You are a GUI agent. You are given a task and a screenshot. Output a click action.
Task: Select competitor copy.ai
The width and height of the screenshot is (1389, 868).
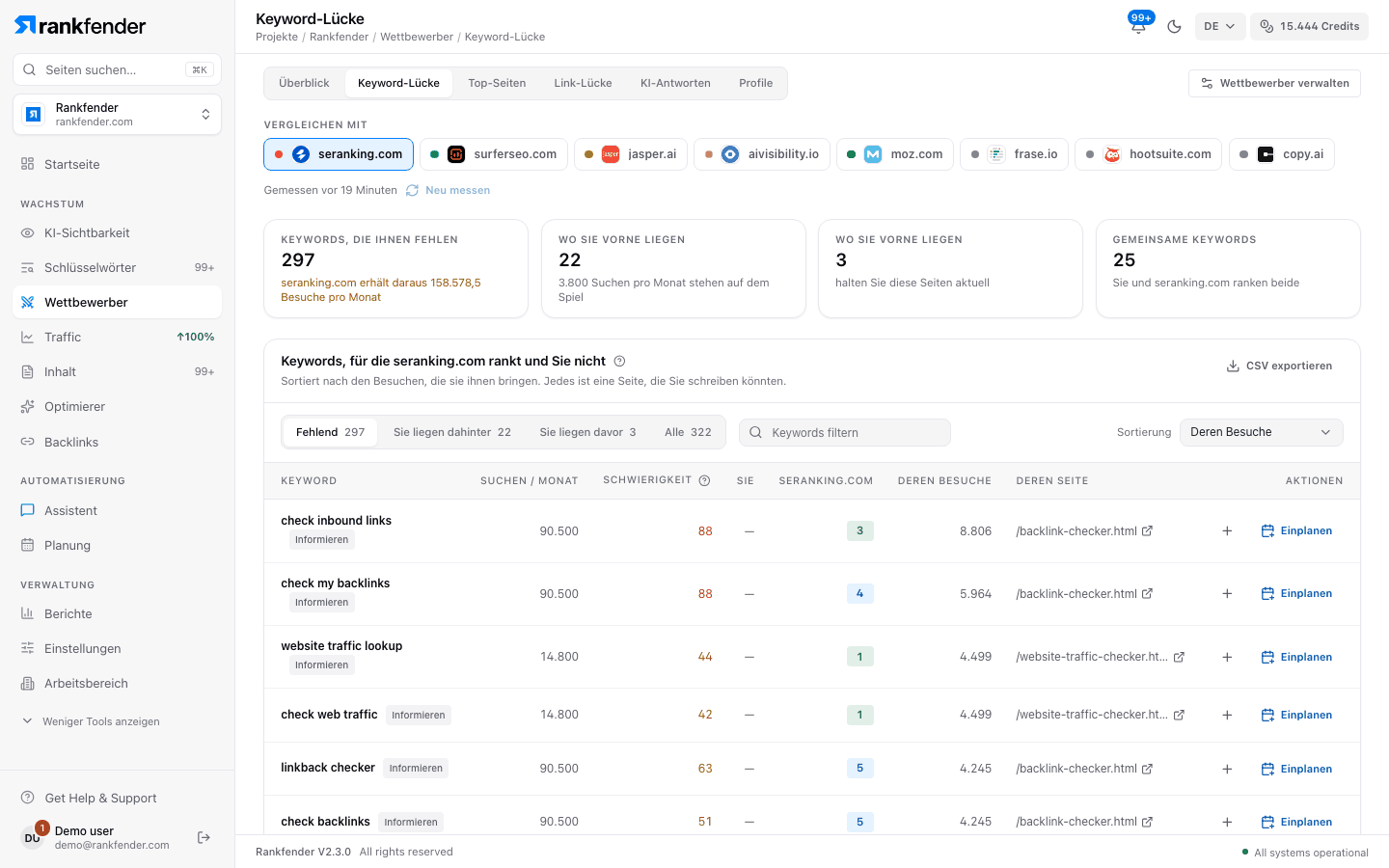(1282, 154)
